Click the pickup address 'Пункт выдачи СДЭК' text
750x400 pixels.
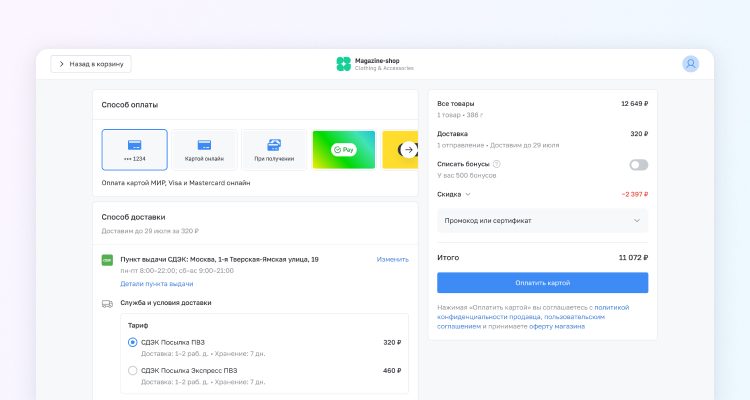tap(220, 259)
